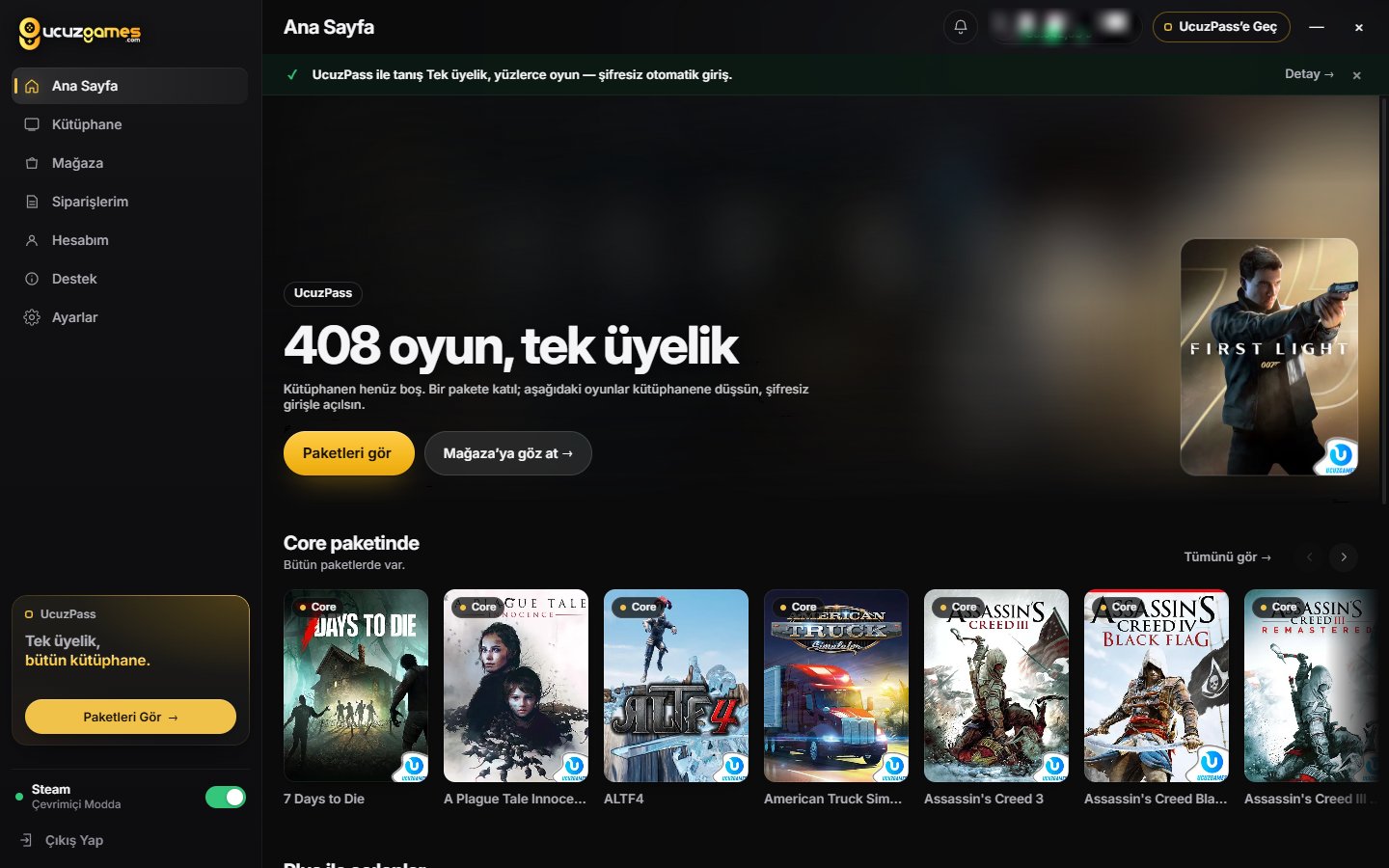Open notifications bell
The image size is (1389, 868).
961,27
